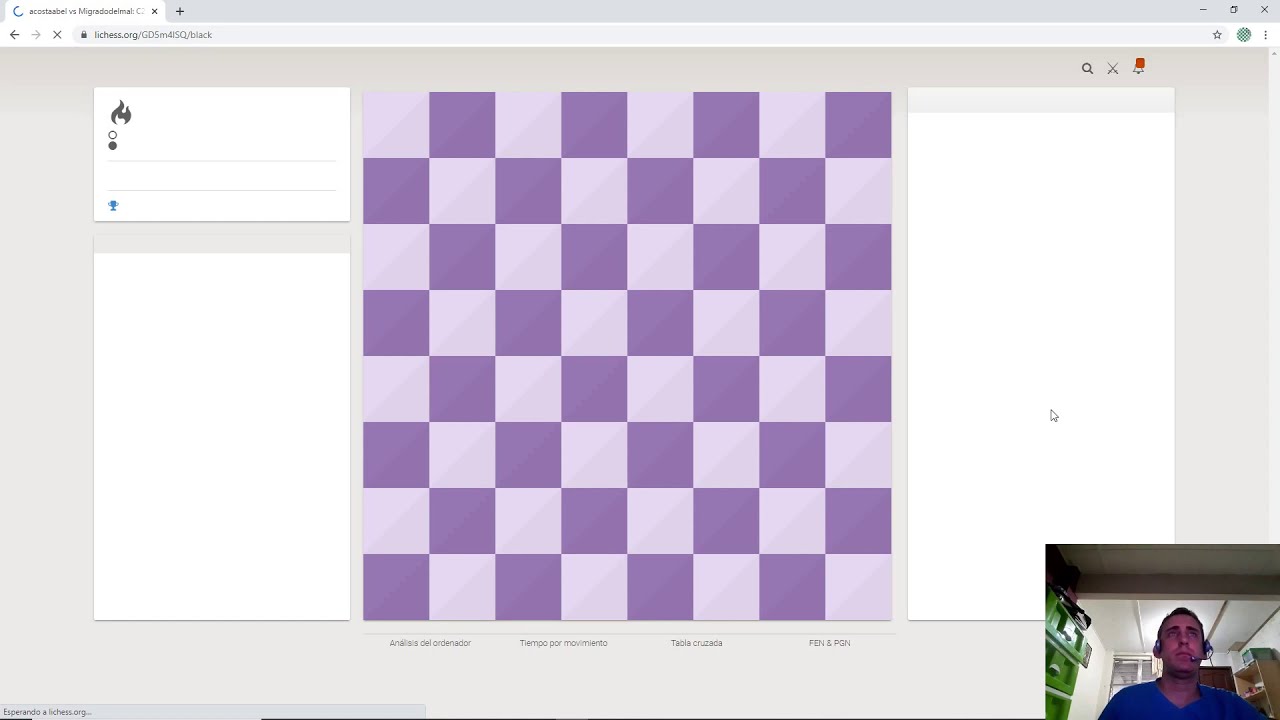Open the Chrome three-dot menu
This screenshot has width=1280, height=720.
coord(1266,34)
